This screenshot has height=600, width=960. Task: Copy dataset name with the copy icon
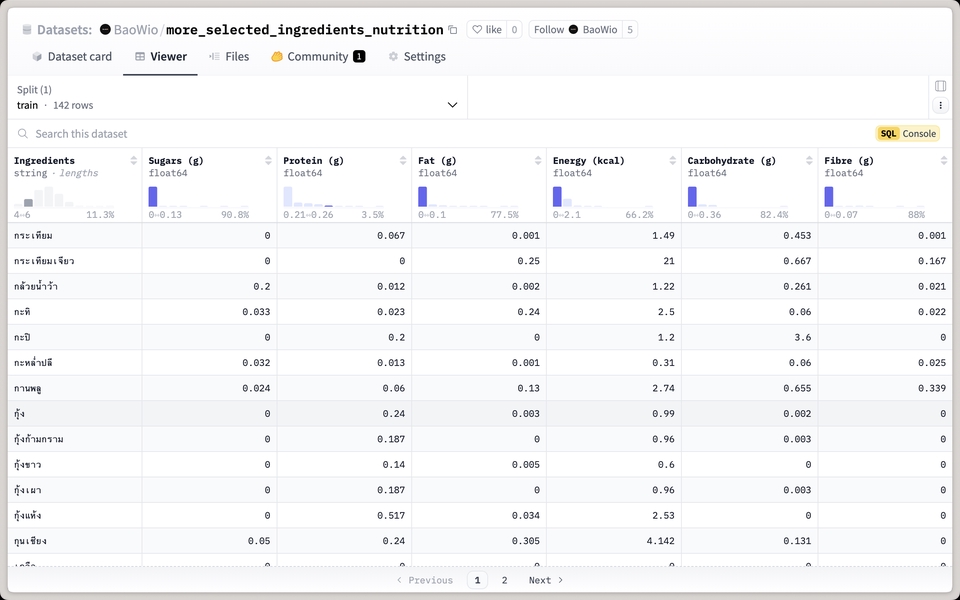[452, 29]
